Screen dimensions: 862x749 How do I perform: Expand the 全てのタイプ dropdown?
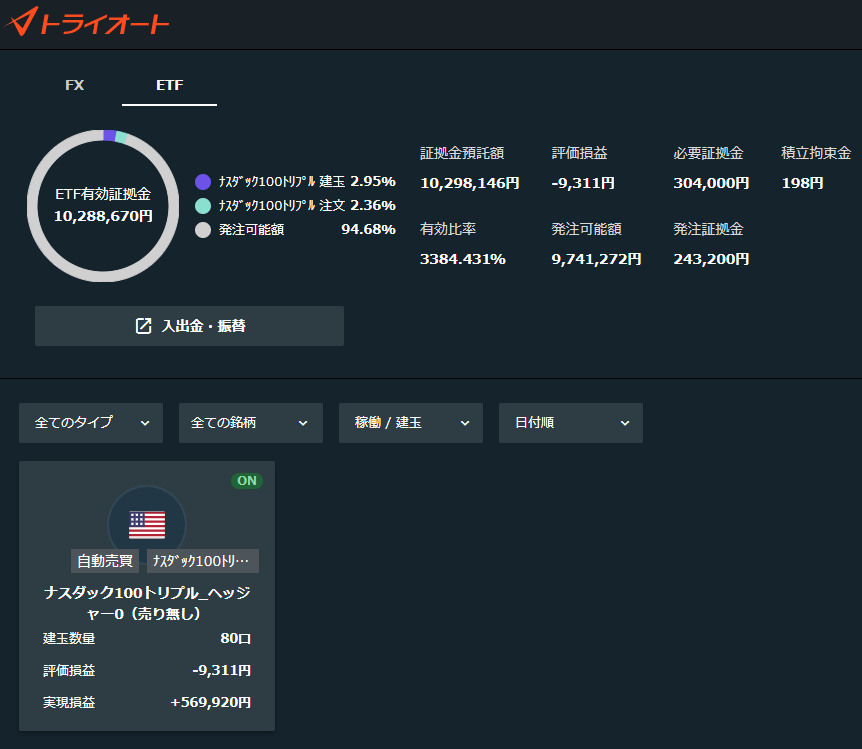pyautogui.click(x=91, y=423)
